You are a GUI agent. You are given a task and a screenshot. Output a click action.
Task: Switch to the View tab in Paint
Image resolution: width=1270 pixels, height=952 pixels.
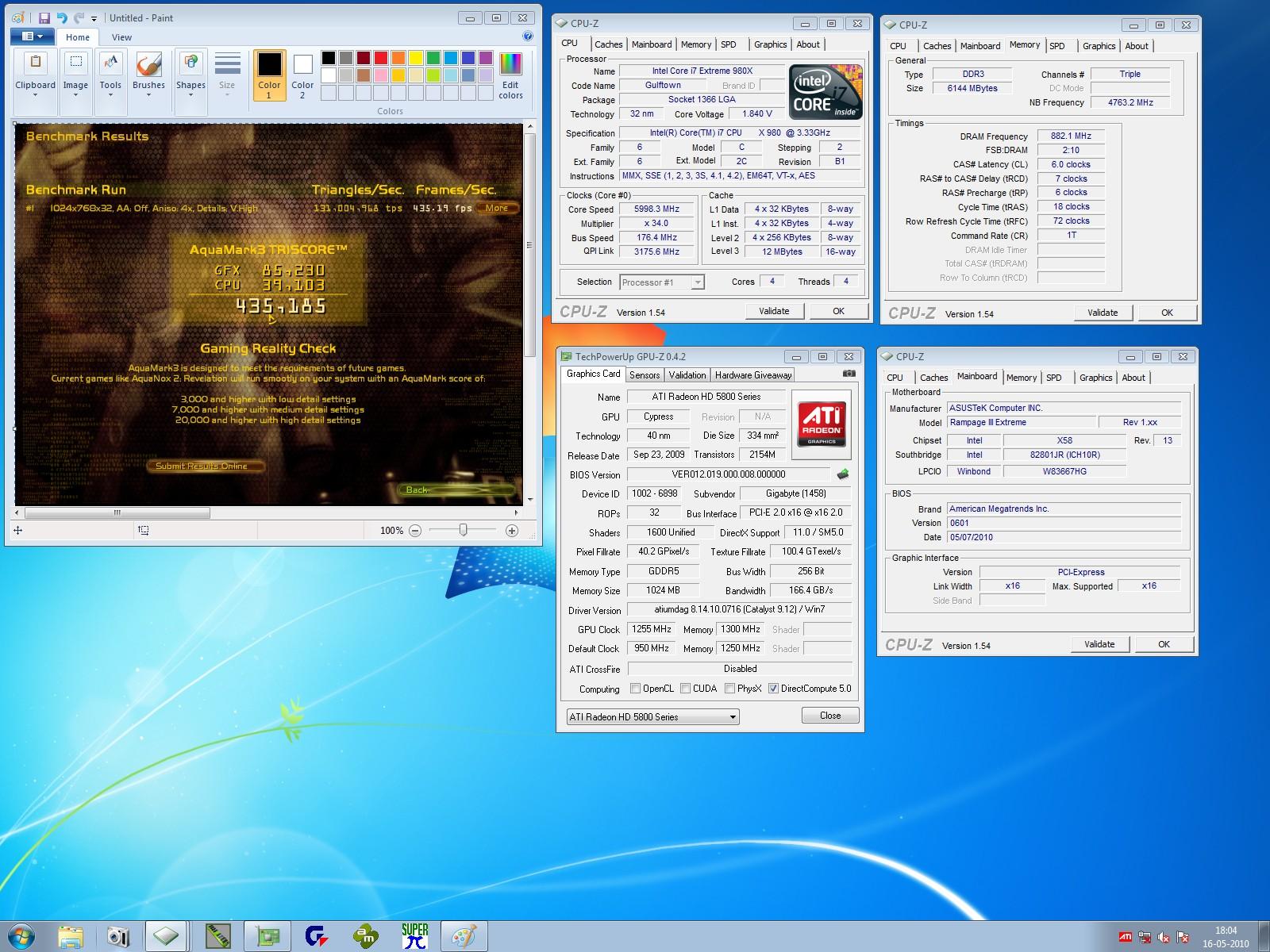point(121,37)
